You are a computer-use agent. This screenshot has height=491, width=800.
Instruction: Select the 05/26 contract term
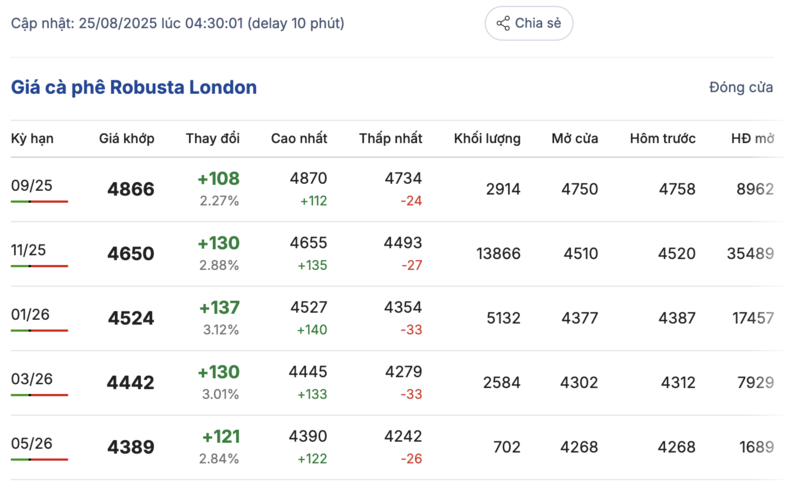[31, 443]
